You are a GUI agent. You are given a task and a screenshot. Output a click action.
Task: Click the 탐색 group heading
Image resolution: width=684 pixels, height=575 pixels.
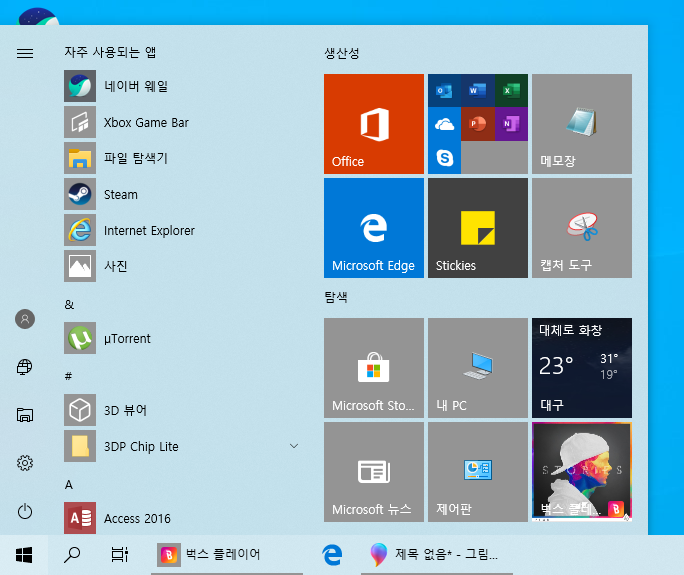click(336, 297)
